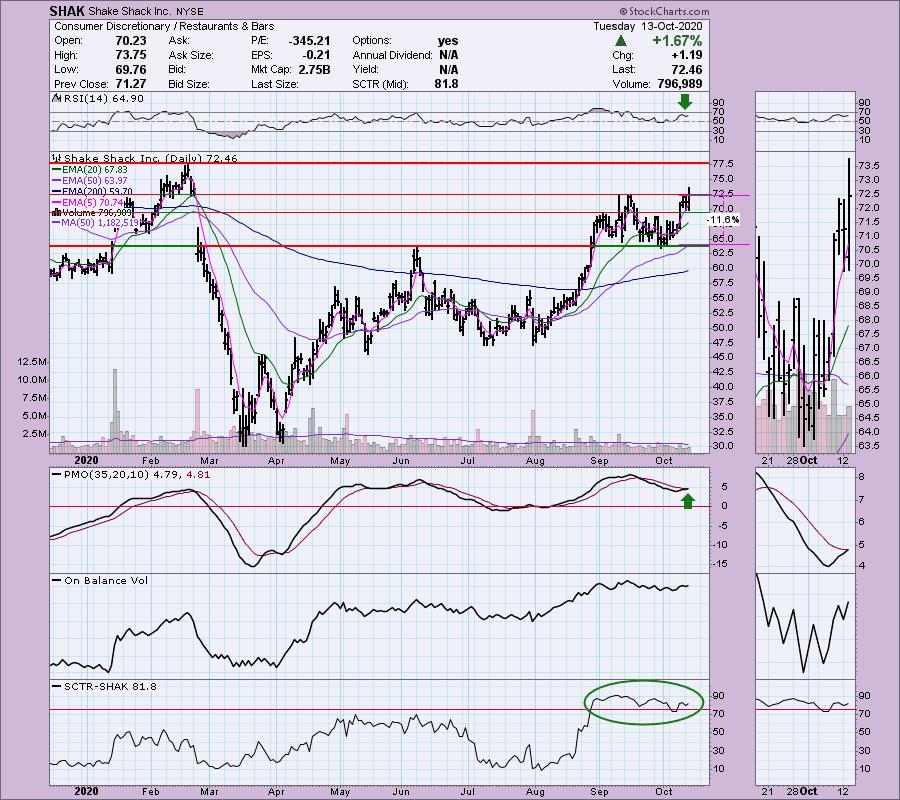Viewport: 900px width, 800px height.
Task: Click the -15 label on the PMO axis
Action: pyautogui.click(x=721, y=564)
